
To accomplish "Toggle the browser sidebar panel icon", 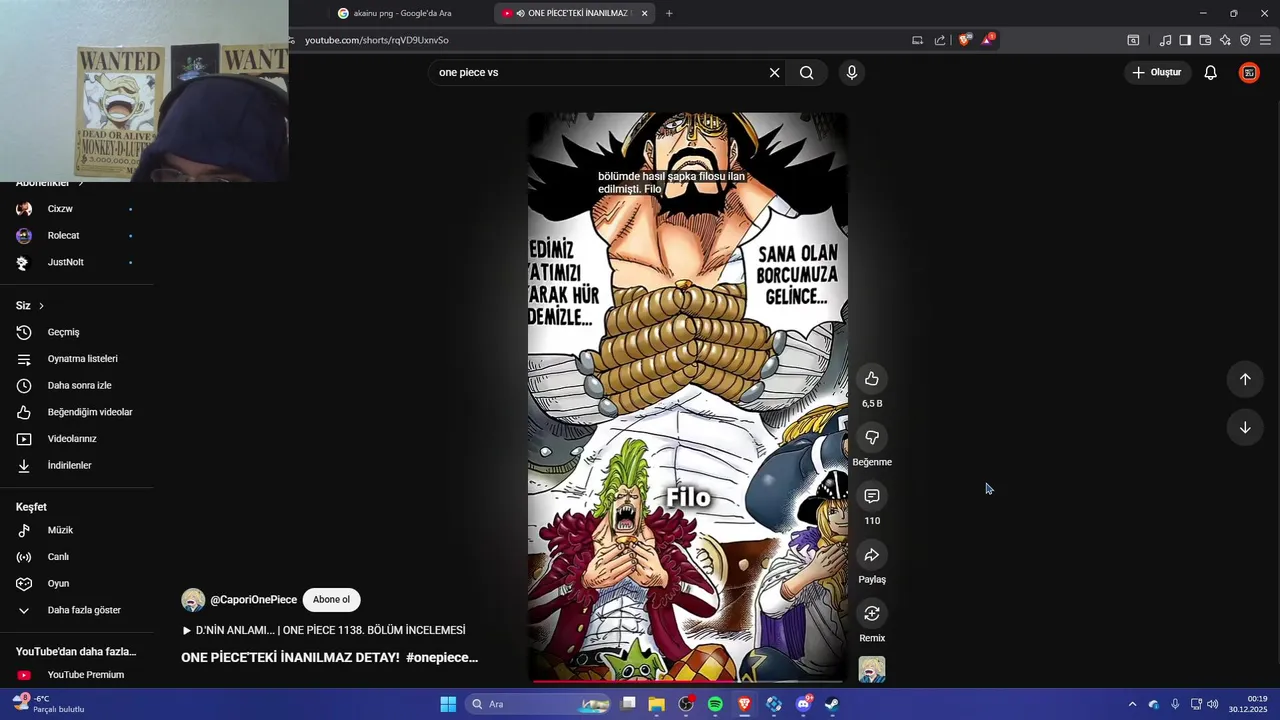I will (x=1185, y=40).
